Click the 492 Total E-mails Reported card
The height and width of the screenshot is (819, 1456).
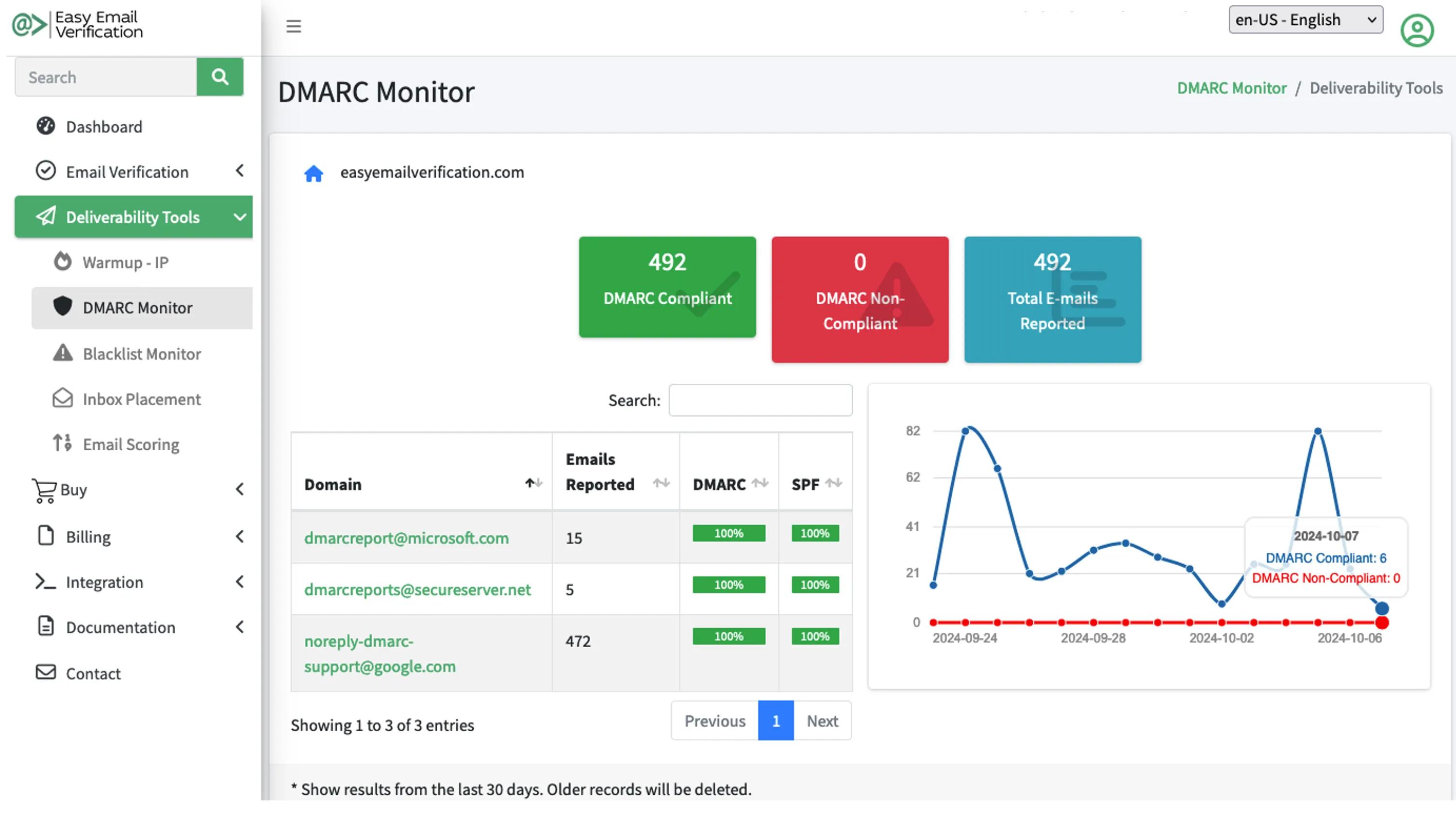(1052, 299)
